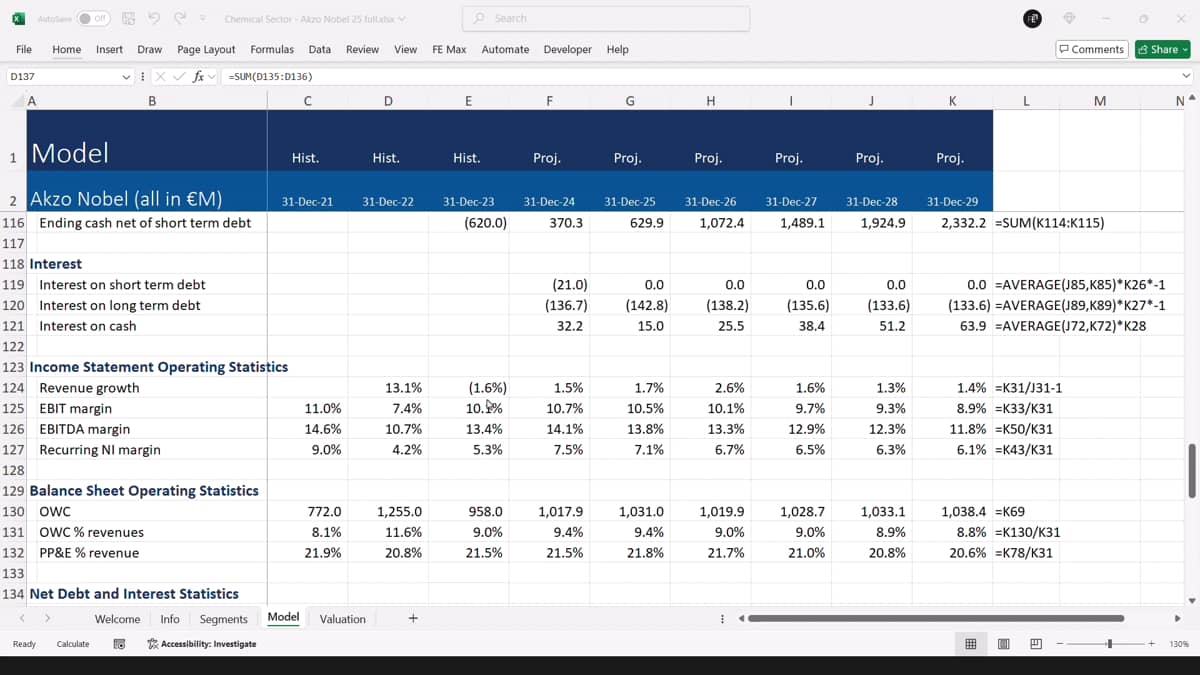
Task: Open the File menu
Action: [x=24, y=49]
